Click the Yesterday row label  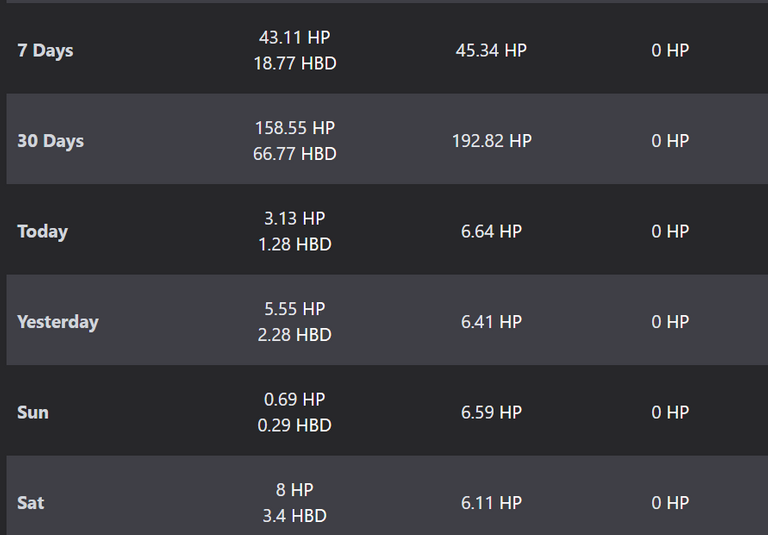[58, 322]
